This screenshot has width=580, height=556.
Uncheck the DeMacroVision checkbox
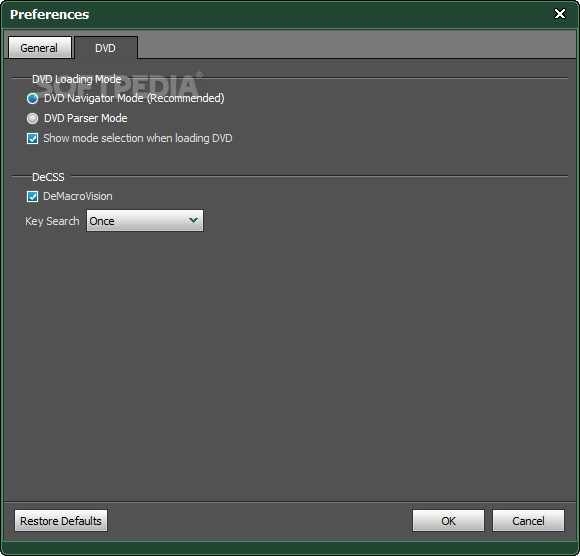(x=33, y=196)
